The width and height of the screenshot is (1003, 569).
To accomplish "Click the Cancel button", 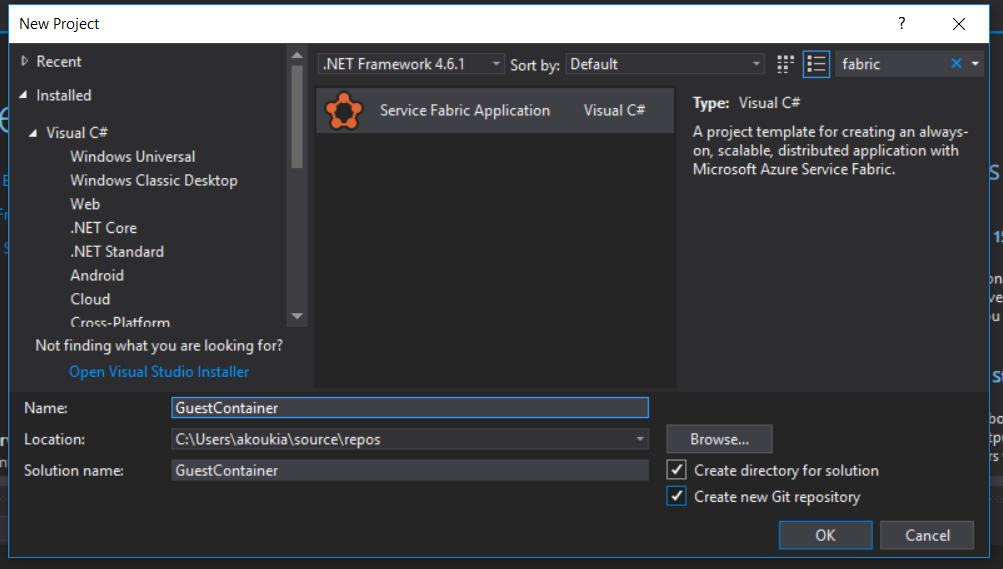I will pyautogui.click(x=927, y=535).
